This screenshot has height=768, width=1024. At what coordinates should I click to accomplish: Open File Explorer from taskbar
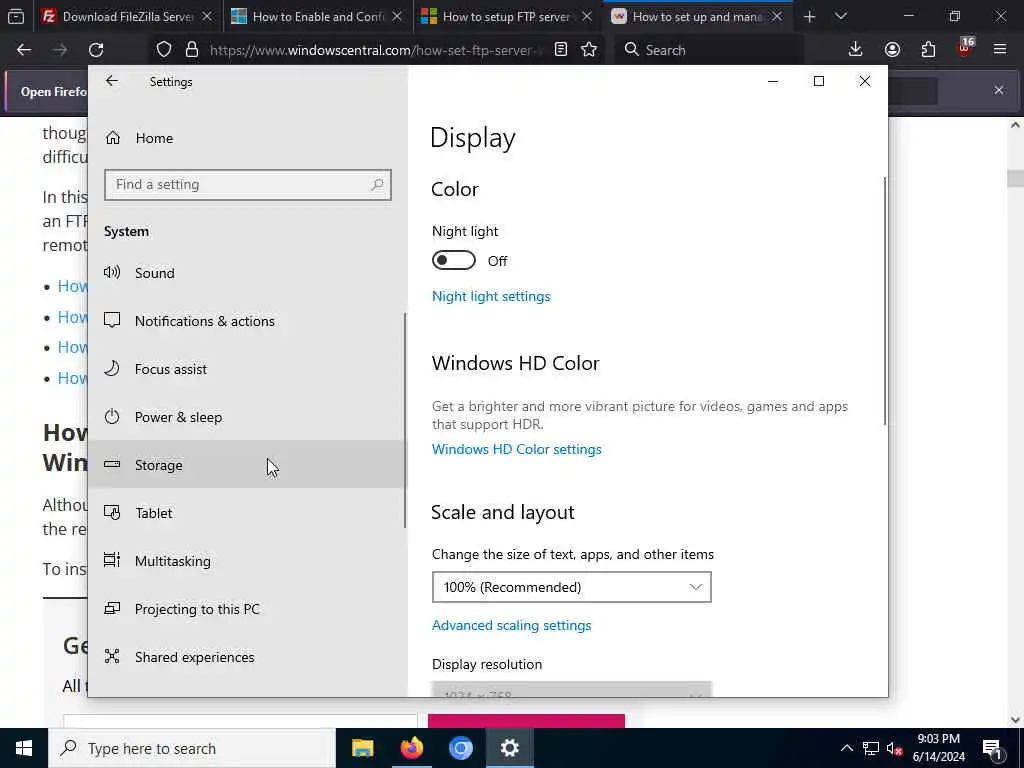[362, 748]
